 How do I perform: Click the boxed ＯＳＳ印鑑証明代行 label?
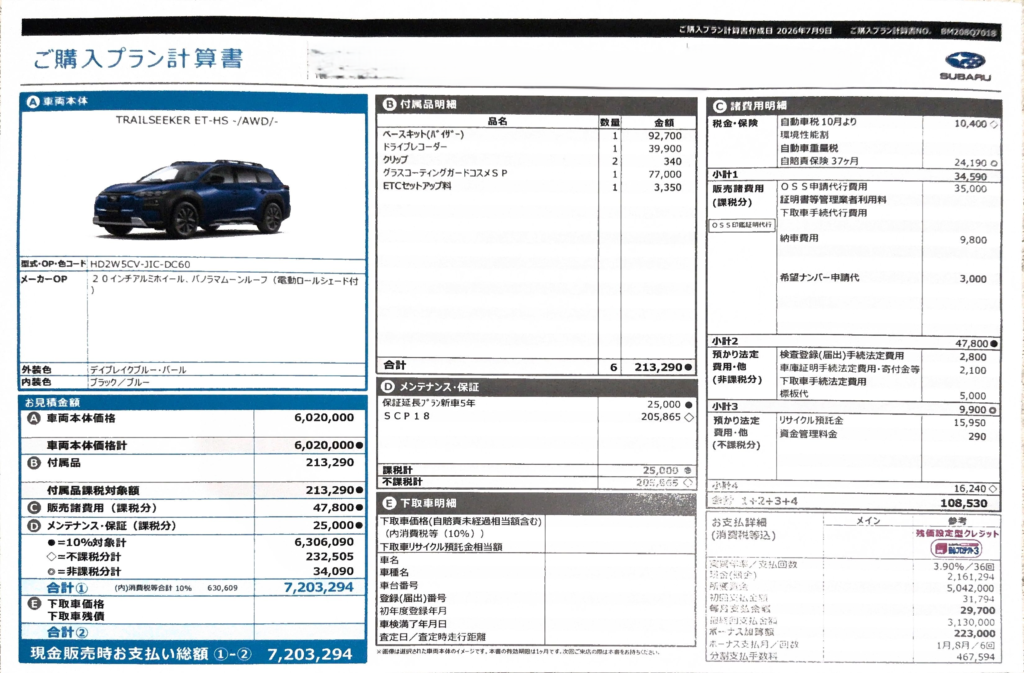point(742,225)
